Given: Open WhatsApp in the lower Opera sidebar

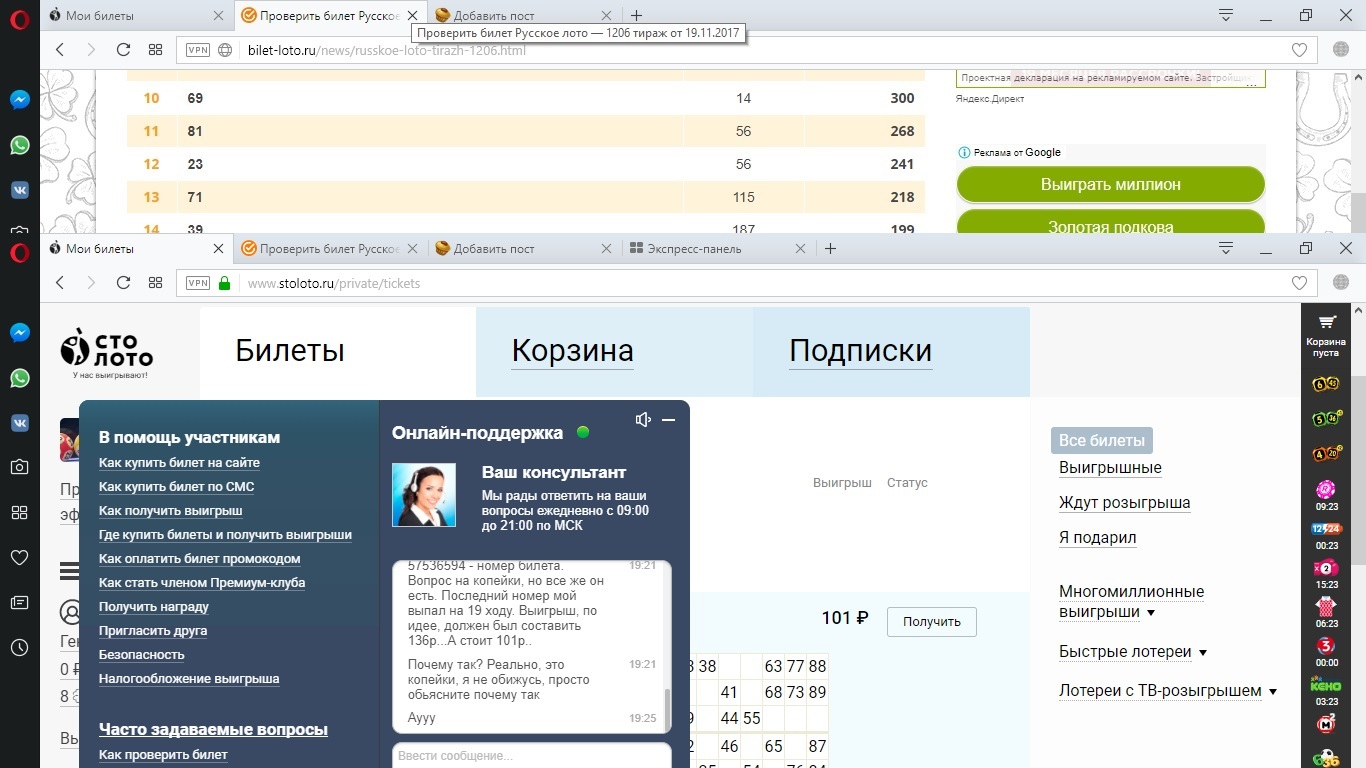Looking at the screenshot, I should [x=20, y=378].
